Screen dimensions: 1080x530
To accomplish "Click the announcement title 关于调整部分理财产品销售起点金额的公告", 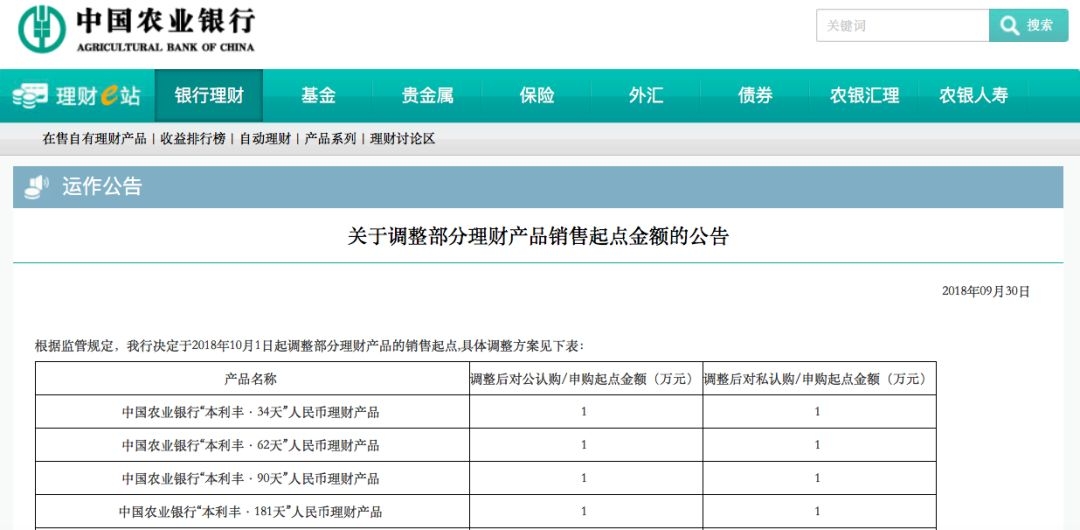I will [538, 237].
